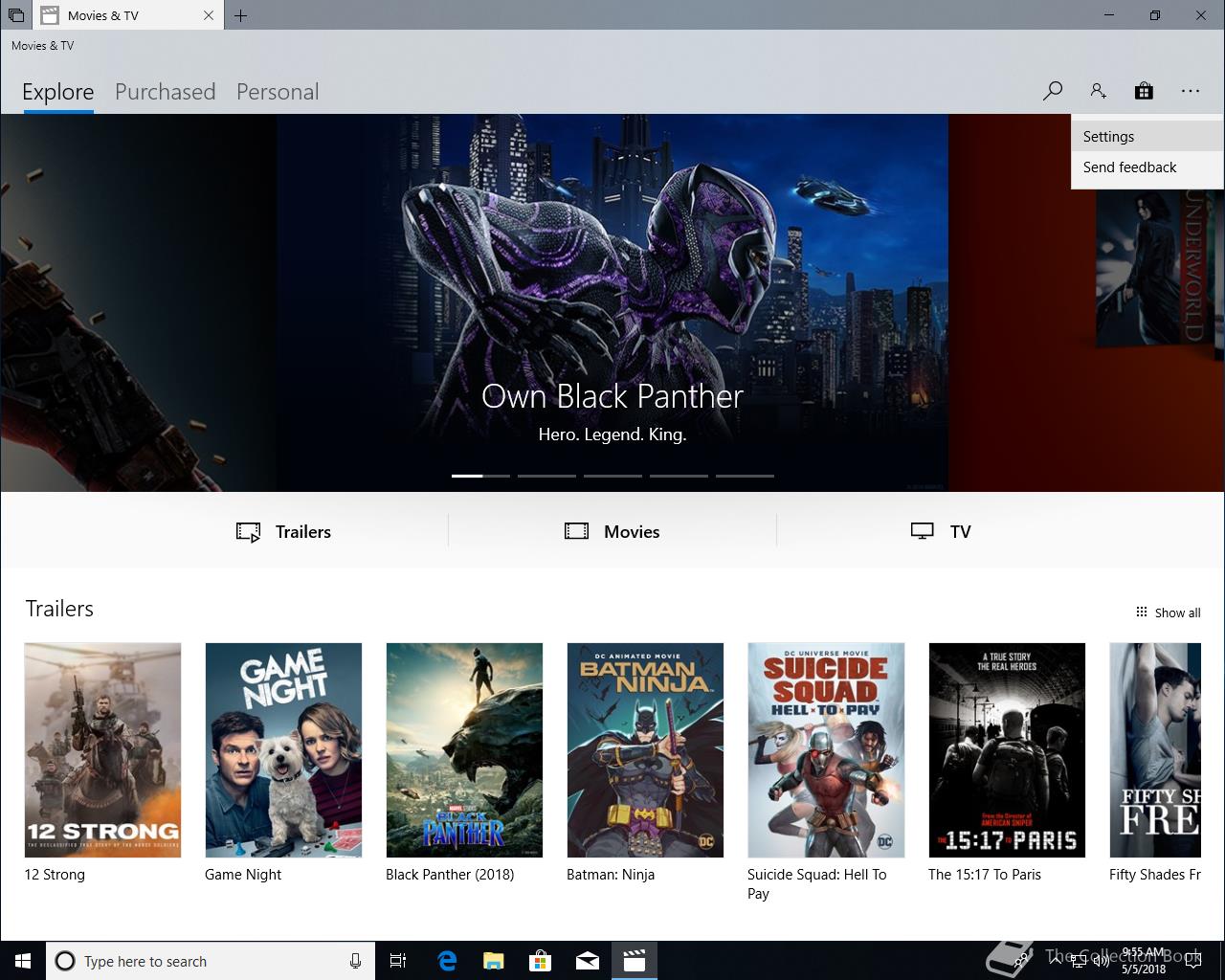Go to first carousel slide indicator
Viewport: 1225px width, 980px height.
click(x=480, y=476)
